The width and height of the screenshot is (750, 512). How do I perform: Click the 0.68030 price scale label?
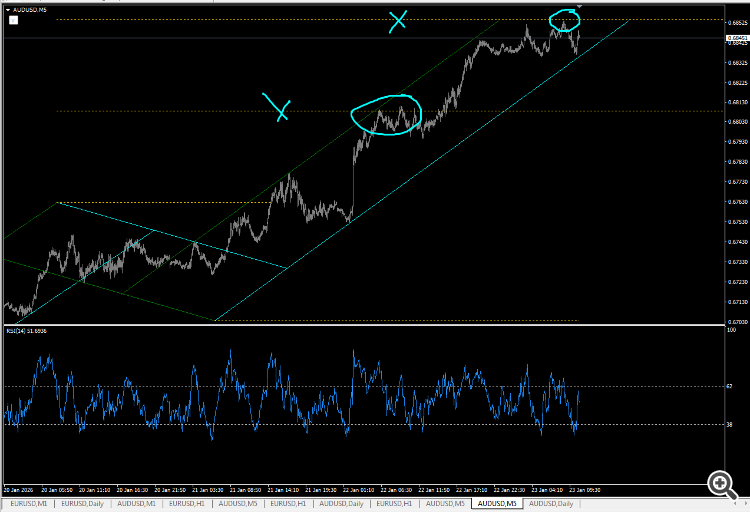tap(738, 122)
